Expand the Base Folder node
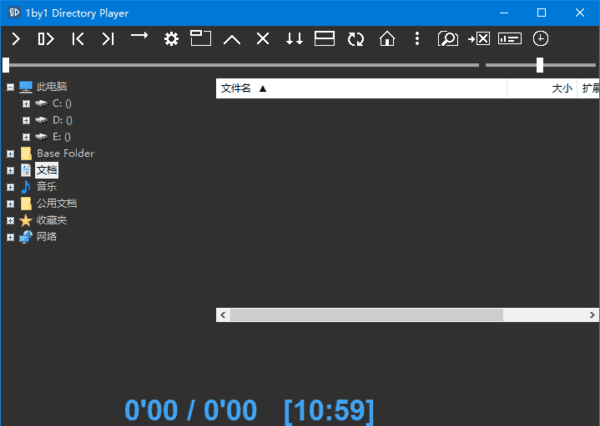600x426 pixels. click(10, 154)
